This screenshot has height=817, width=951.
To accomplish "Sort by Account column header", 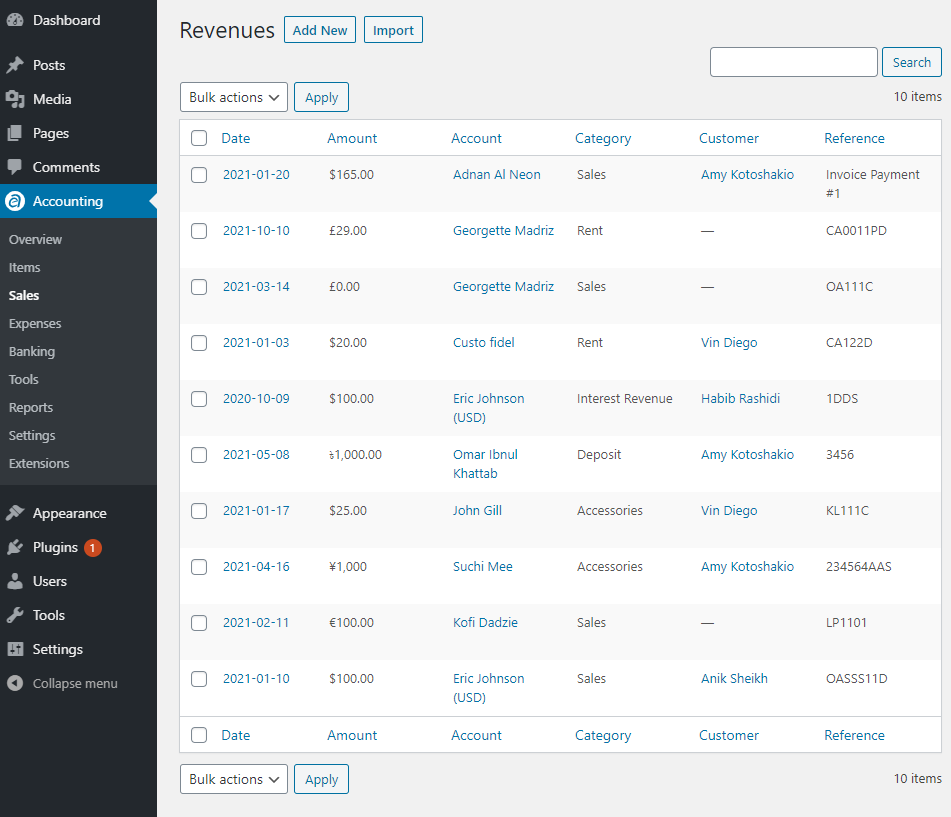I will pyautogui.click(x=476, y=138).
